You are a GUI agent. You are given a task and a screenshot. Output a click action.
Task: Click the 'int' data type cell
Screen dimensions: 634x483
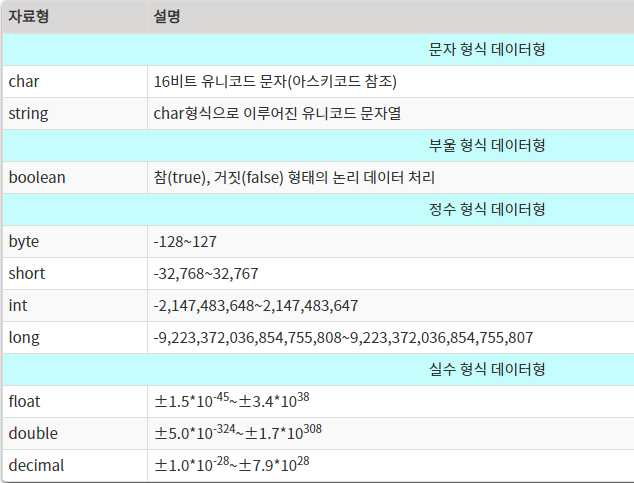[x=75, y=306]
